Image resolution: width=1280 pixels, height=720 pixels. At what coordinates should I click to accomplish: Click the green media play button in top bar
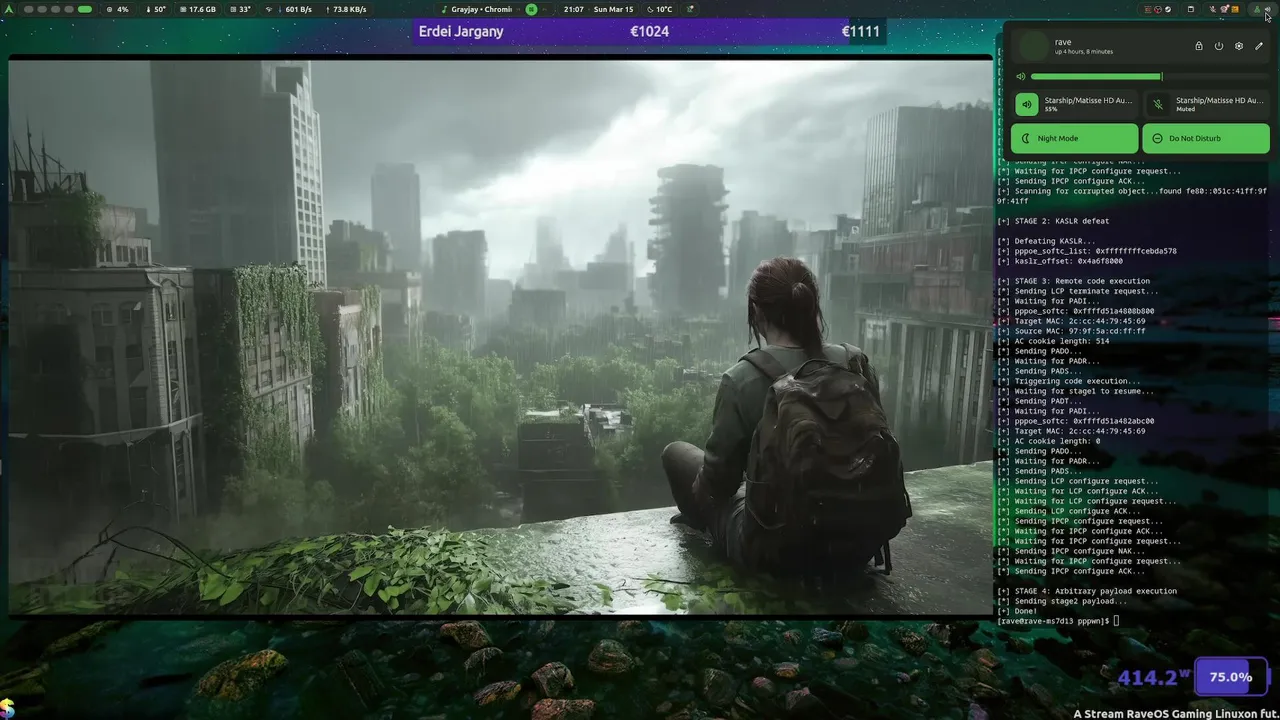point(531,9)
